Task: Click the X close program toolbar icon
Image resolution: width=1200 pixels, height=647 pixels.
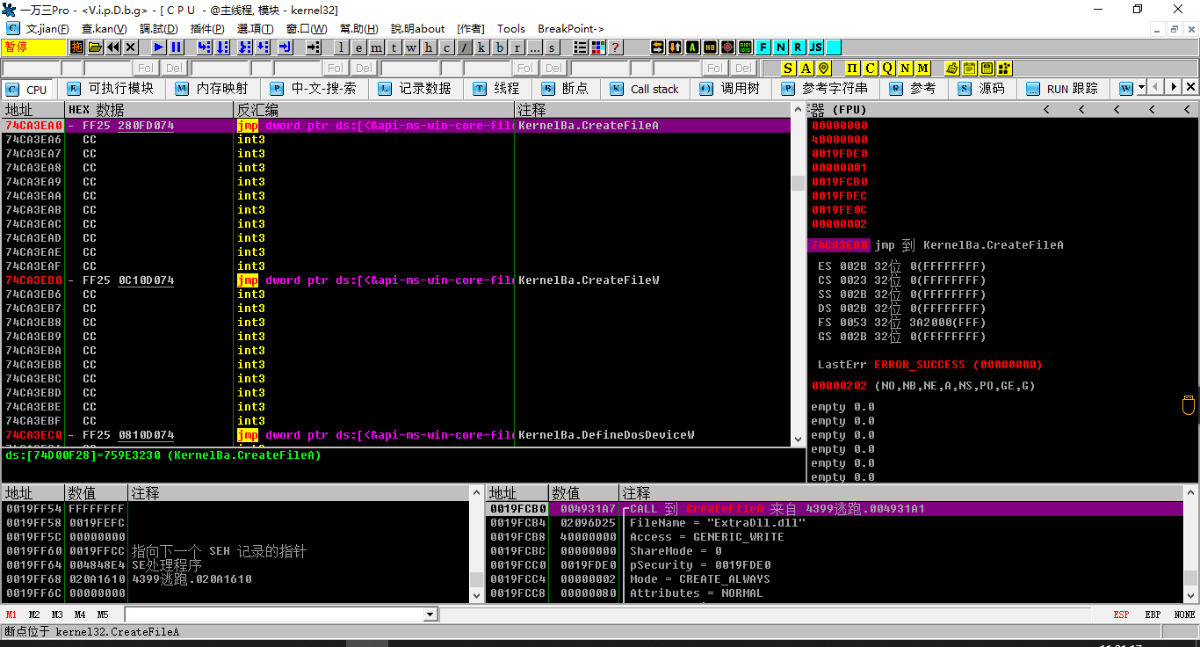Action: (131, 47)
